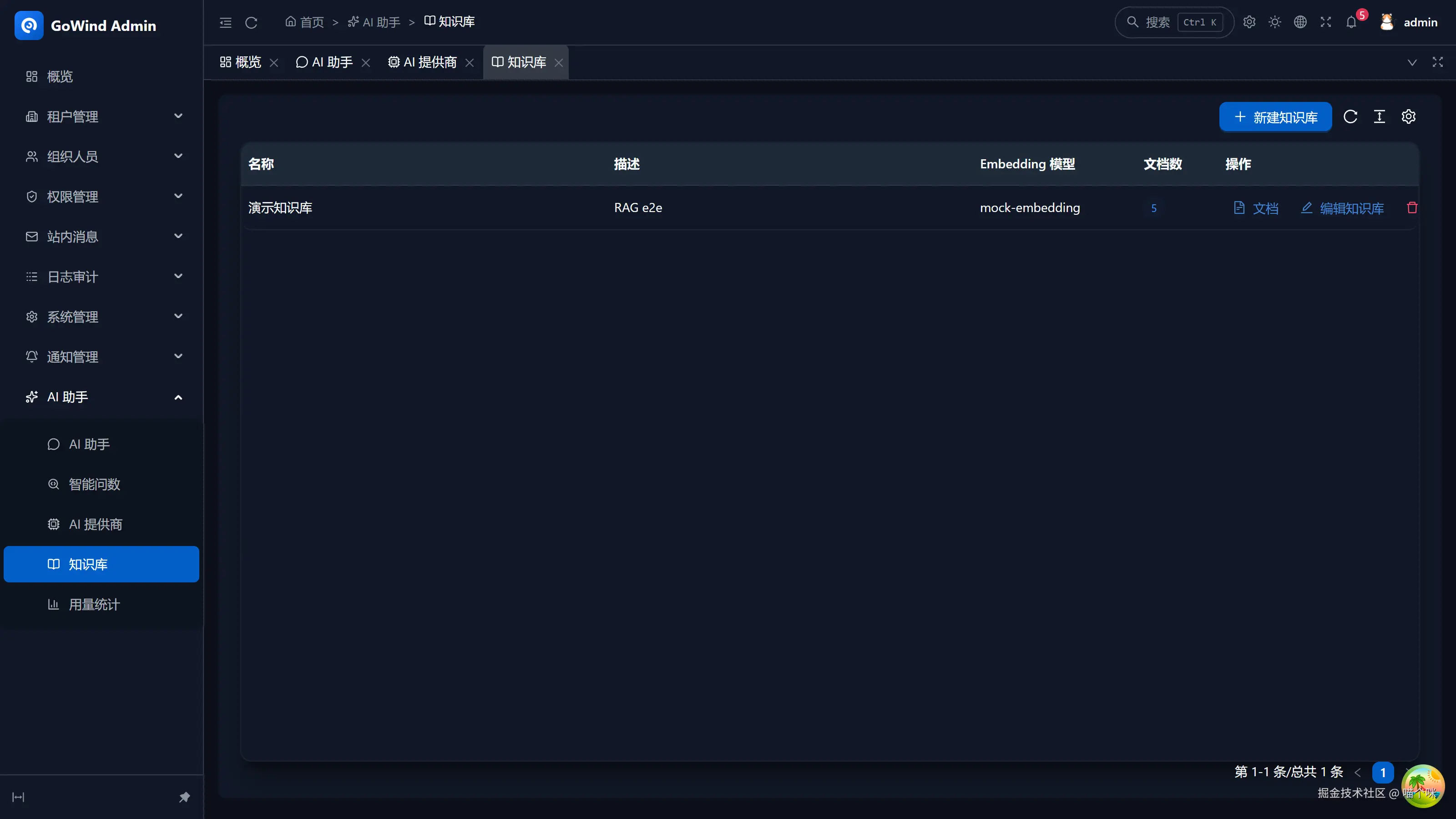This screenshot has height=819, width=1456.
Task: Expand the 租户管理 menu
Action: coord(102,116)
